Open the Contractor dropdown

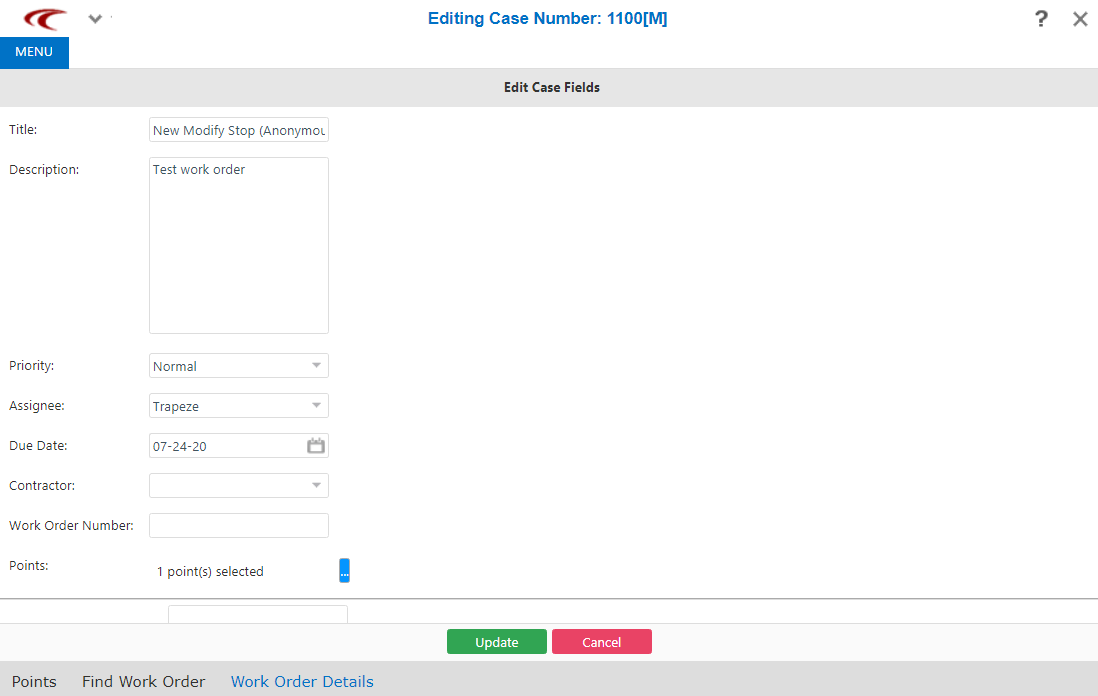click(x=317, y=485)
